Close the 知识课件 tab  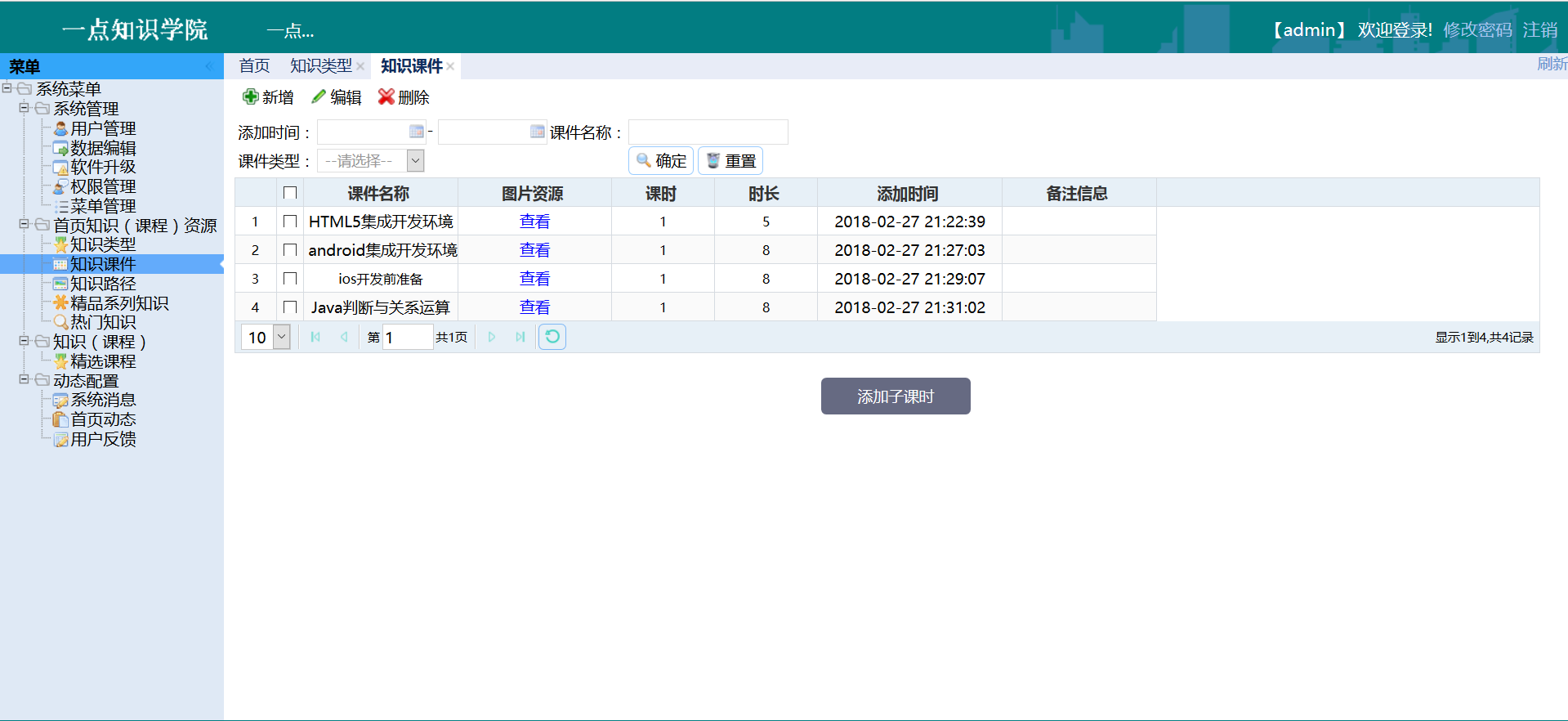450,66
